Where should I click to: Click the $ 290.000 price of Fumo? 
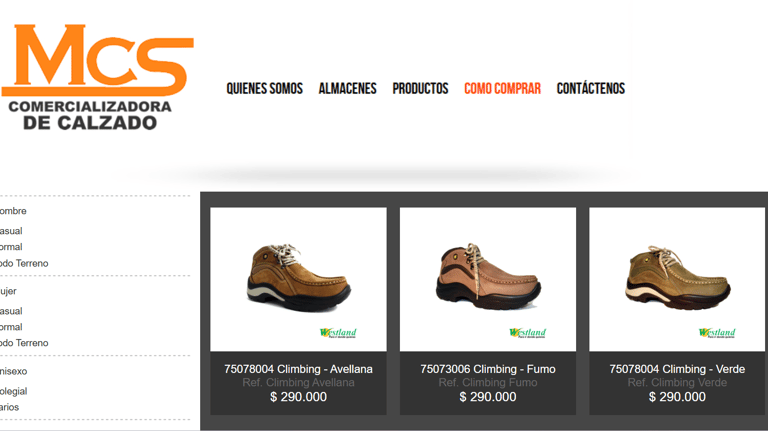488,397
